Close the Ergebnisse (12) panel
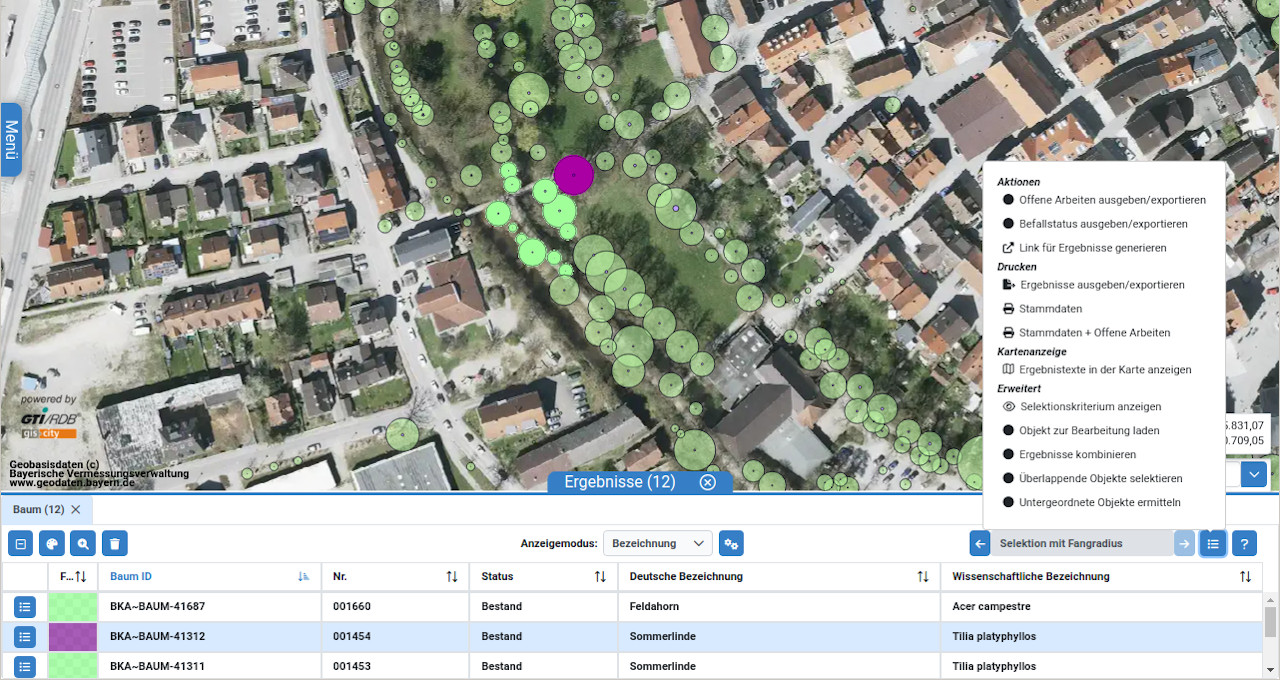This screenshot has height=680, width=1280. click(708, 482)
